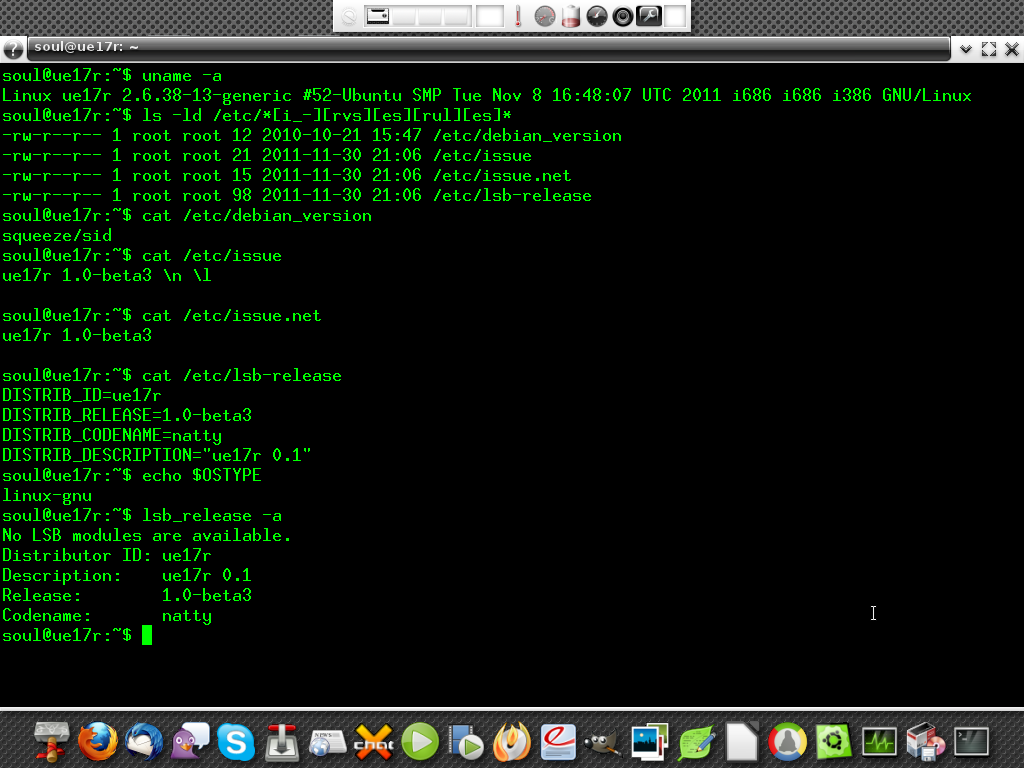The image size is (1024, 768).
Task: Switch to the second pager desktop
Action: click(x=404, y=16)
